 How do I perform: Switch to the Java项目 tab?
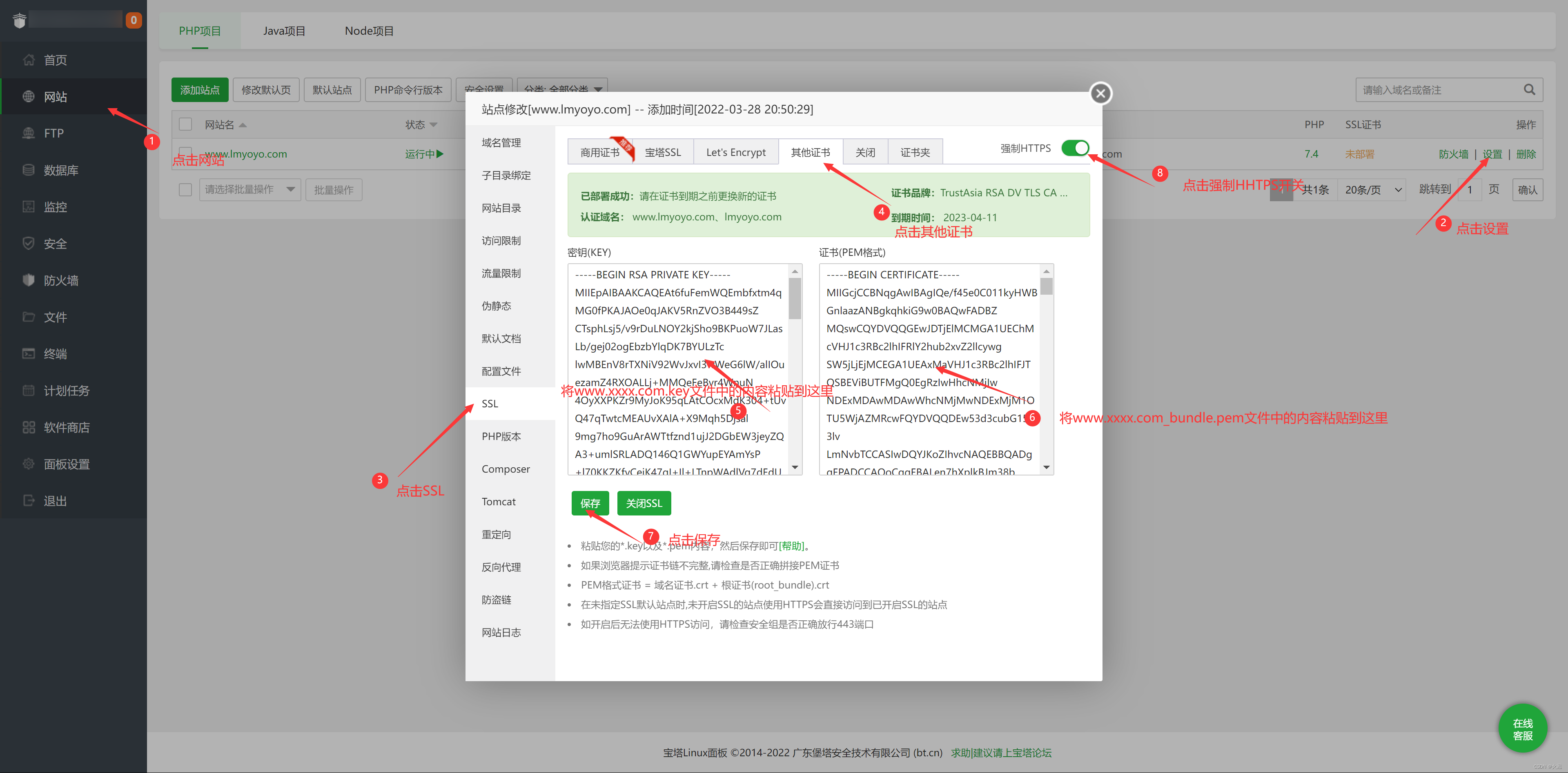[x=284, y=31]
